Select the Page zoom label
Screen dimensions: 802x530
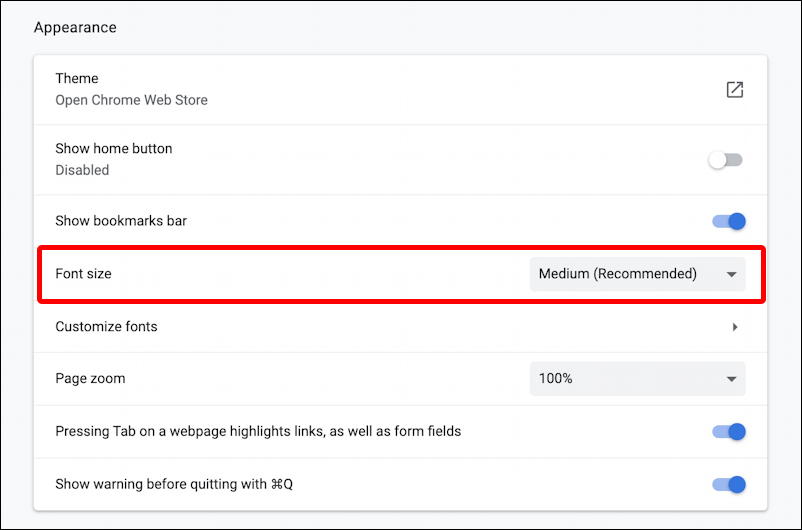point(90,379)
